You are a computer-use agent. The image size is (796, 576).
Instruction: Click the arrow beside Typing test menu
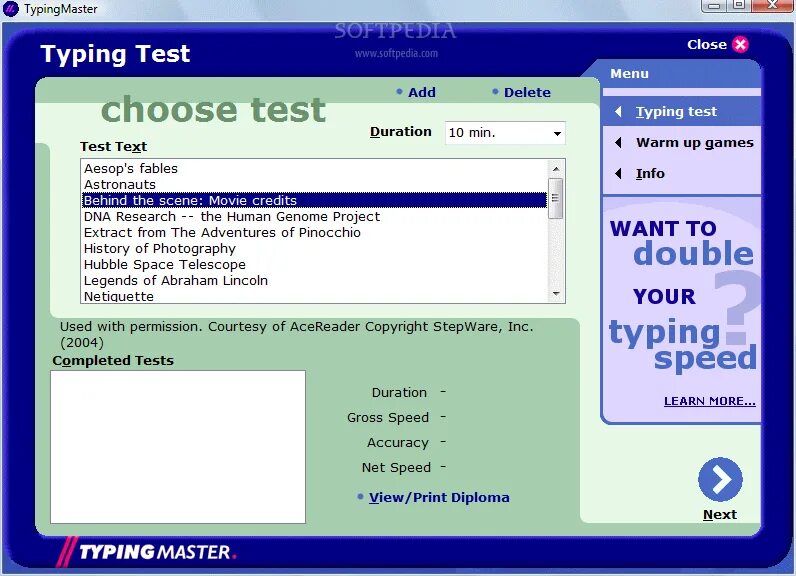pos(618,111)
